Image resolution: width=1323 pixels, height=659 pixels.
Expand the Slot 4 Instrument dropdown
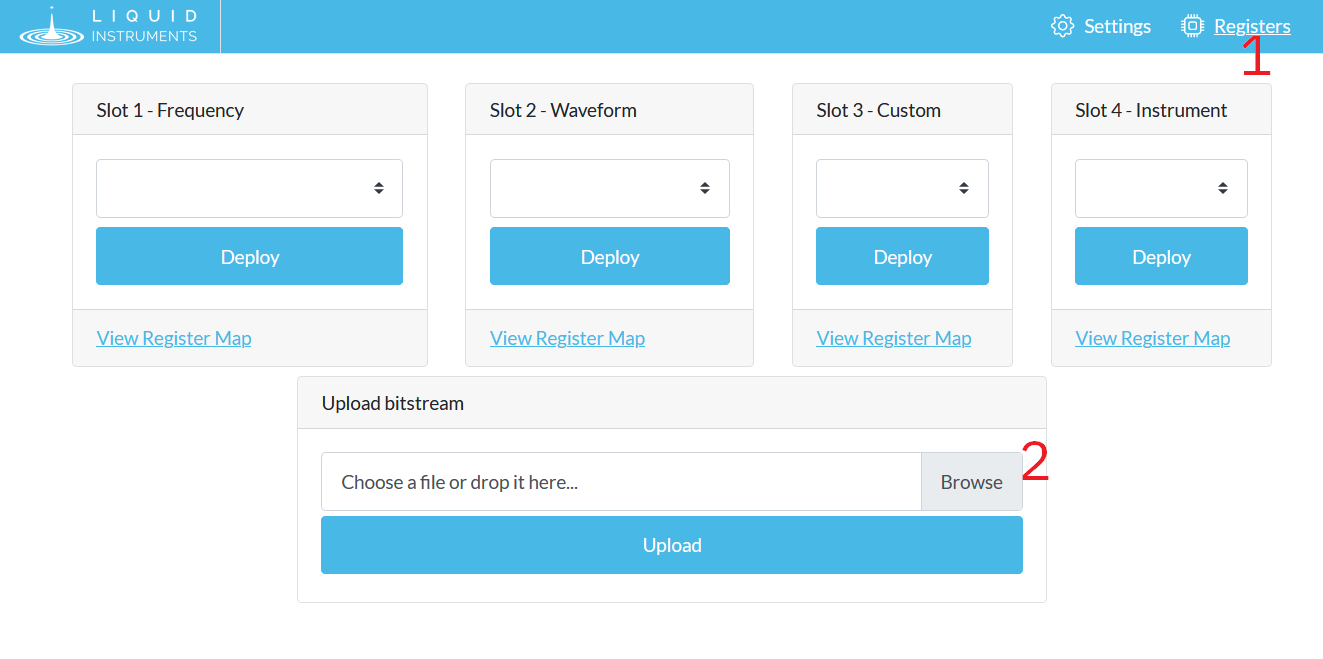pos(1161,188)
